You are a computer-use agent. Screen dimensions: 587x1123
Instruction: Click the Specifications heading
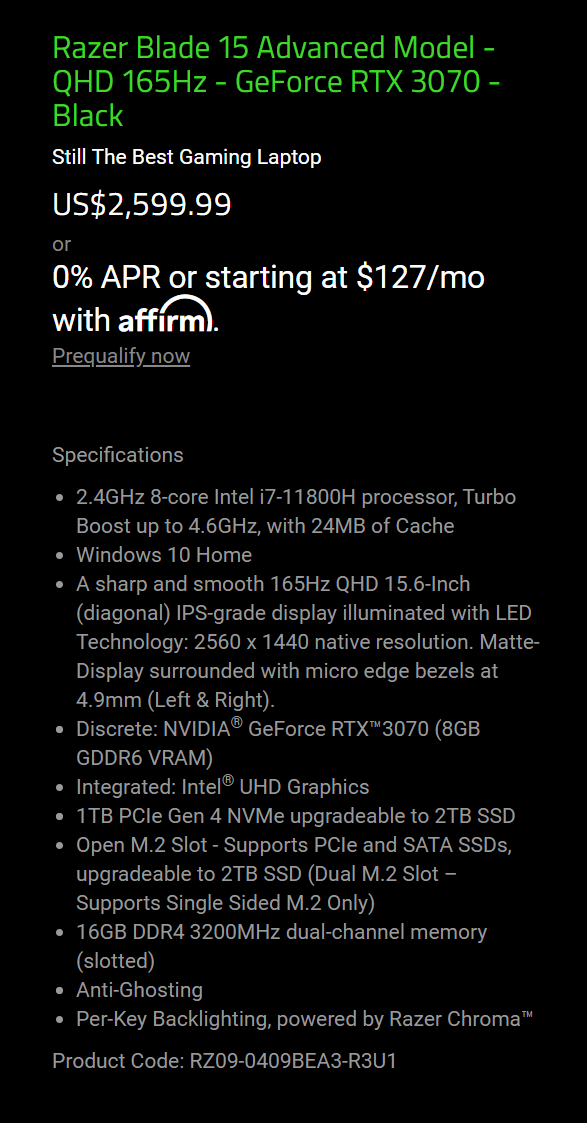coord(117,455)
